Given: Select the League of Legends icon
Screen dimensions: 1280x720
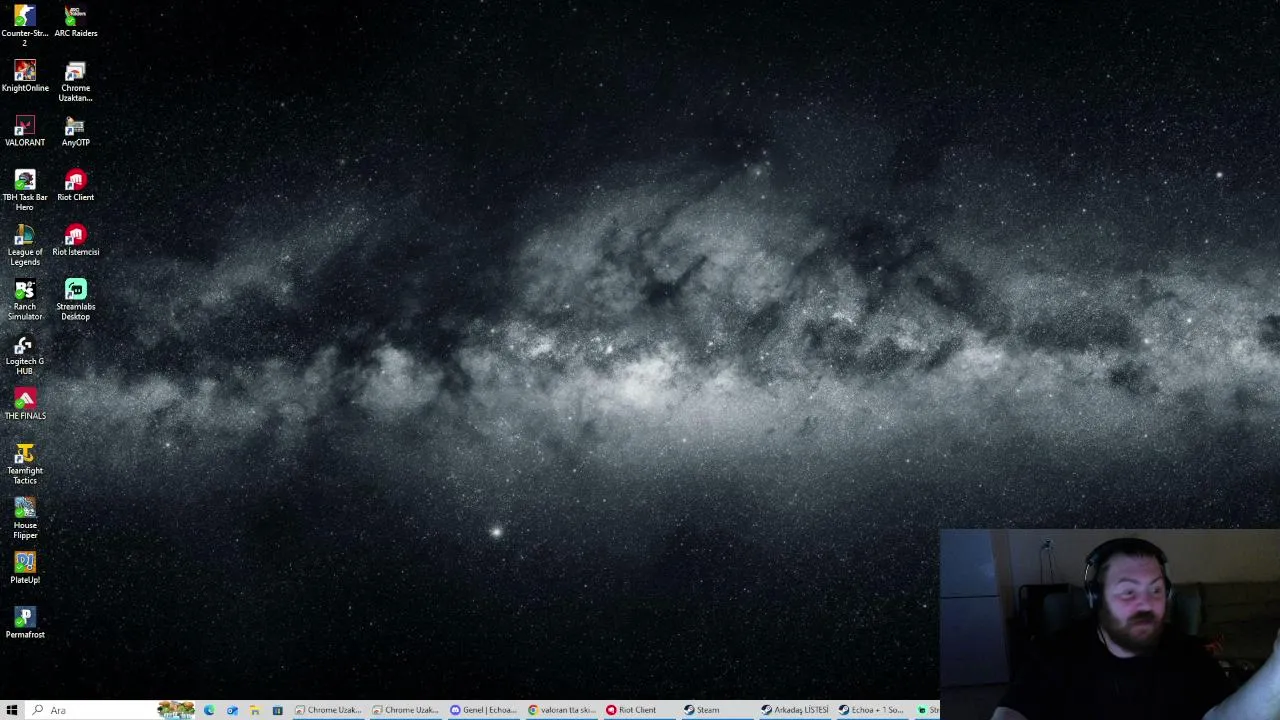Looking at the screenshot, I should click(x=25, y=245).
